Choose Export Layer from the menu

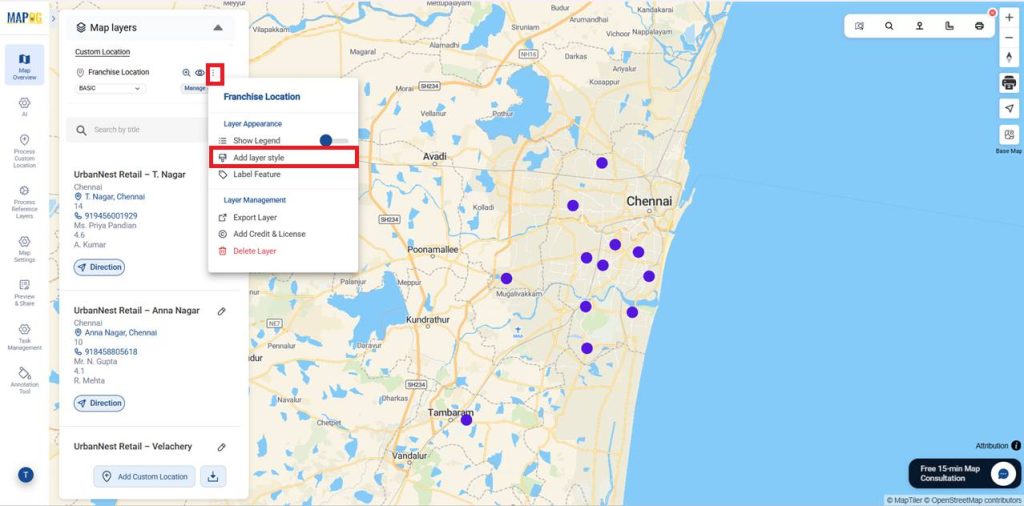click(254, 217)
